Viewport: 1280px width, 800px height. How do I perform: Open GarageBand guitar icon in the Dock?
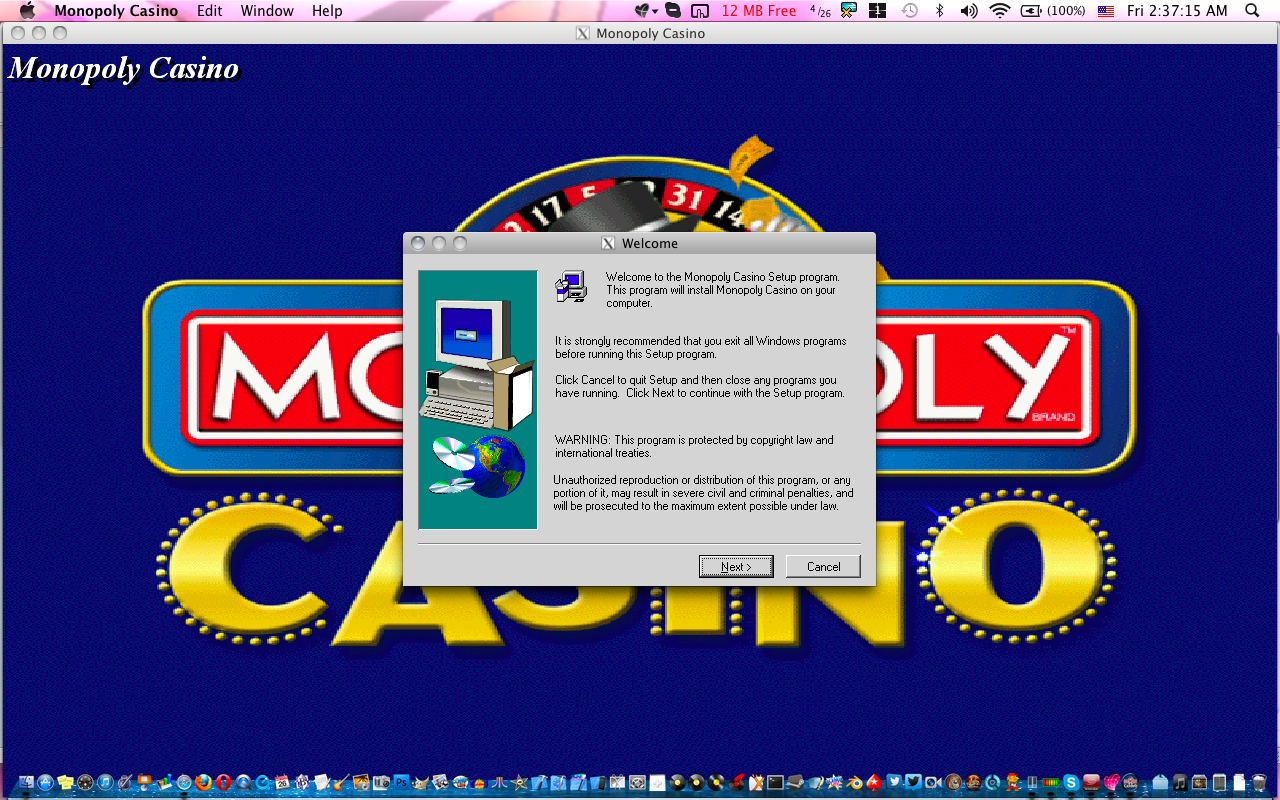click(341, 783)
